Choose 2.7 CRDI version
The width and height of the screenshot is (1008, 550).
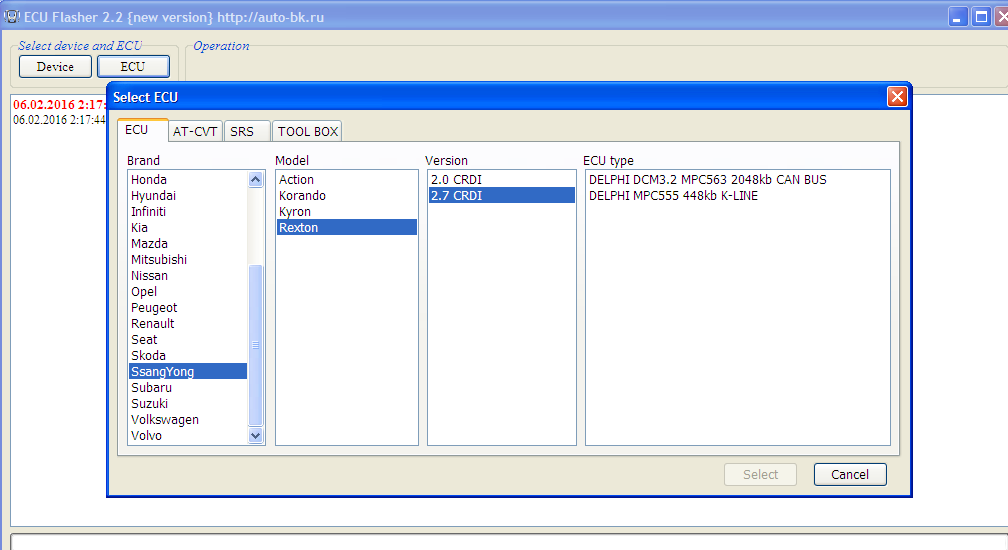(501, 195)
